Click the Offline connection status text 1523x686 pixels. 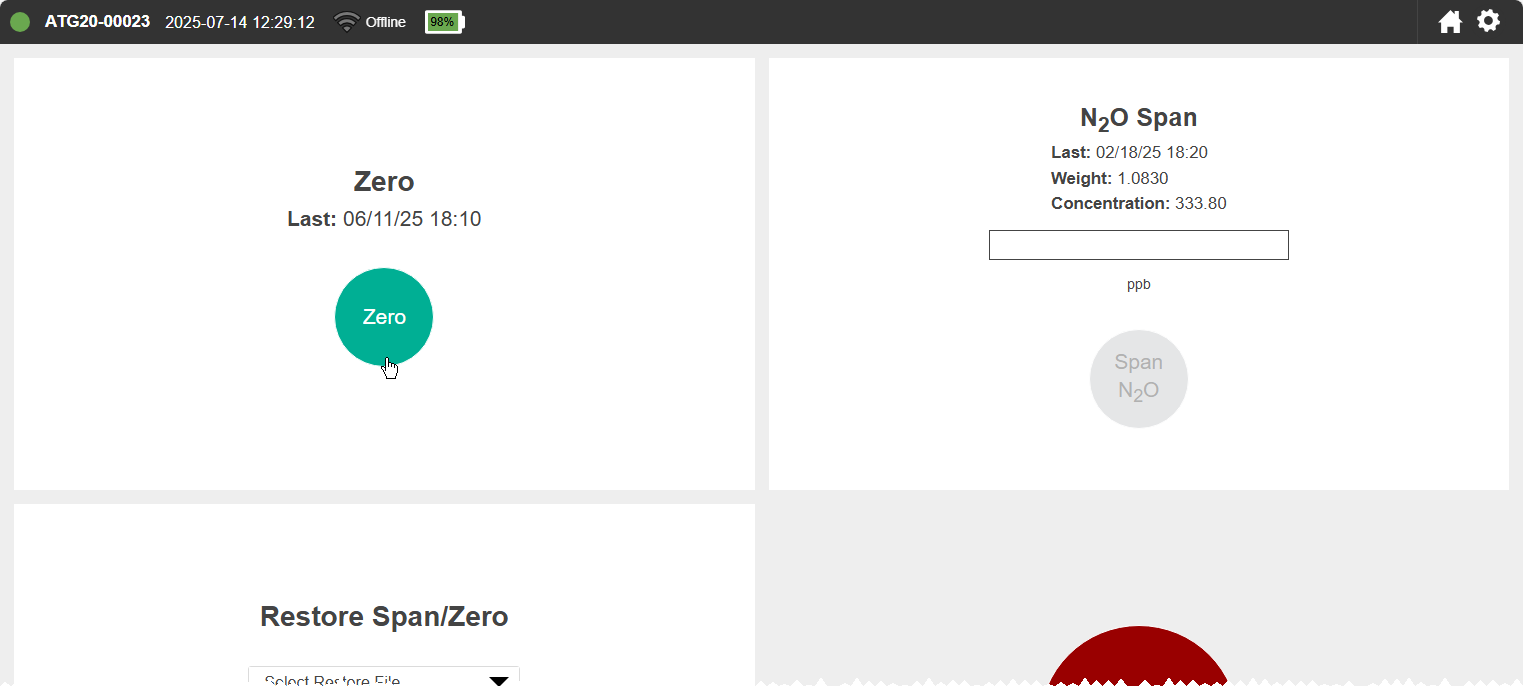[386, 22]
